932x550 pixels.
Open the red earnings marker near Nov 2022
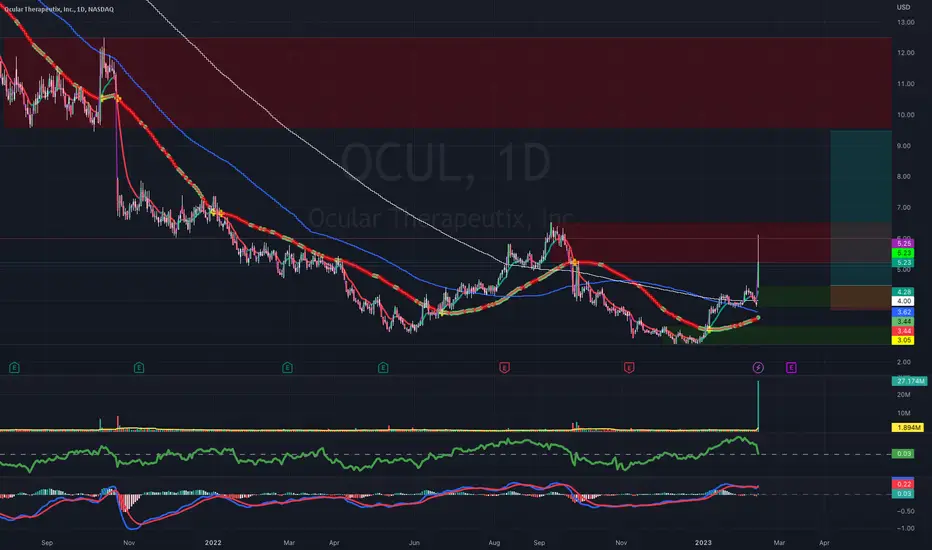click(x=629, y=367)
